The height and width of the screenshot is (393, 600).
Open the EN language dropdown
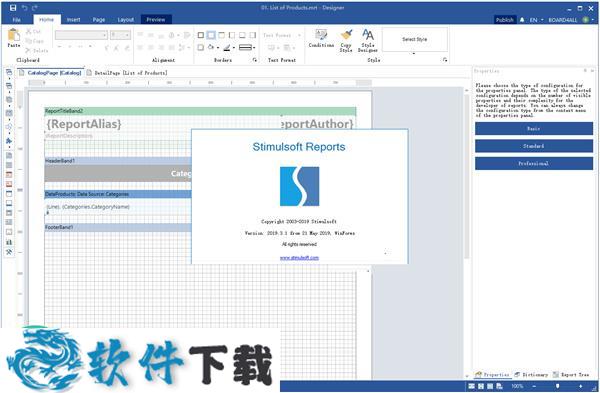pos(536,20)
